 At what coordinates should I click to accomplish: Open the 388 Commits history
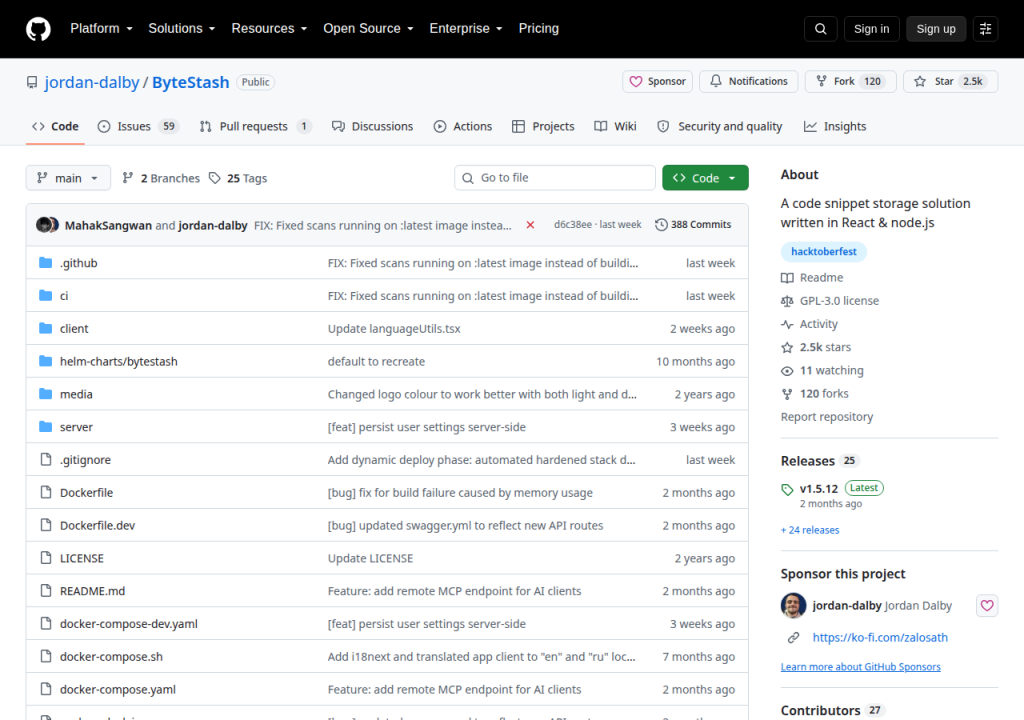tap(693, 225)
